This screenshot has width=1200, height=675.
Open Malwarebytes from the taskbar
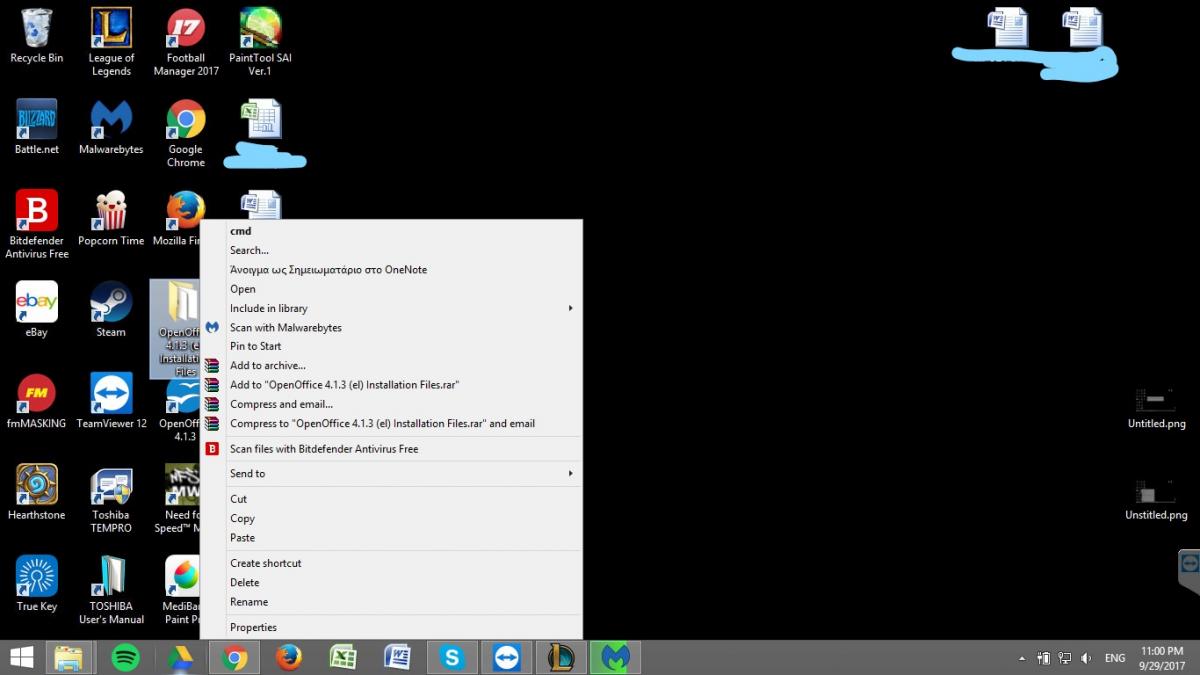coord(615,657)
